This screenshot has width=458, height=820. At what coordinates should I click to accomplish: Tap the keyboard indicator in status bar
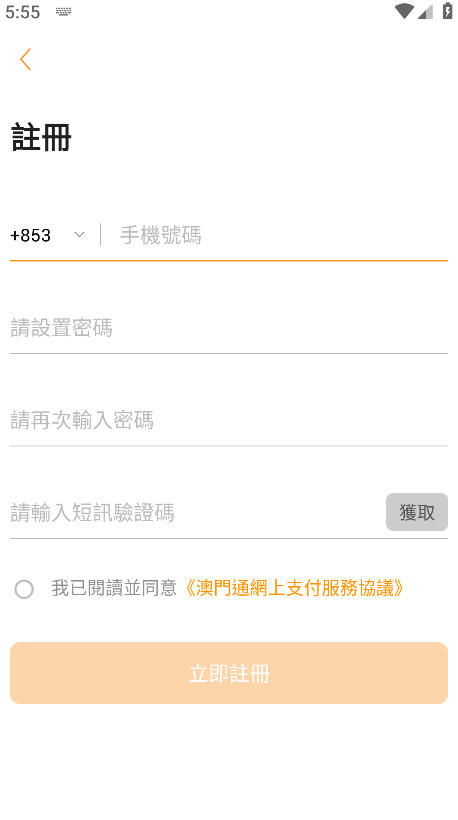click(x=63, y=12)
